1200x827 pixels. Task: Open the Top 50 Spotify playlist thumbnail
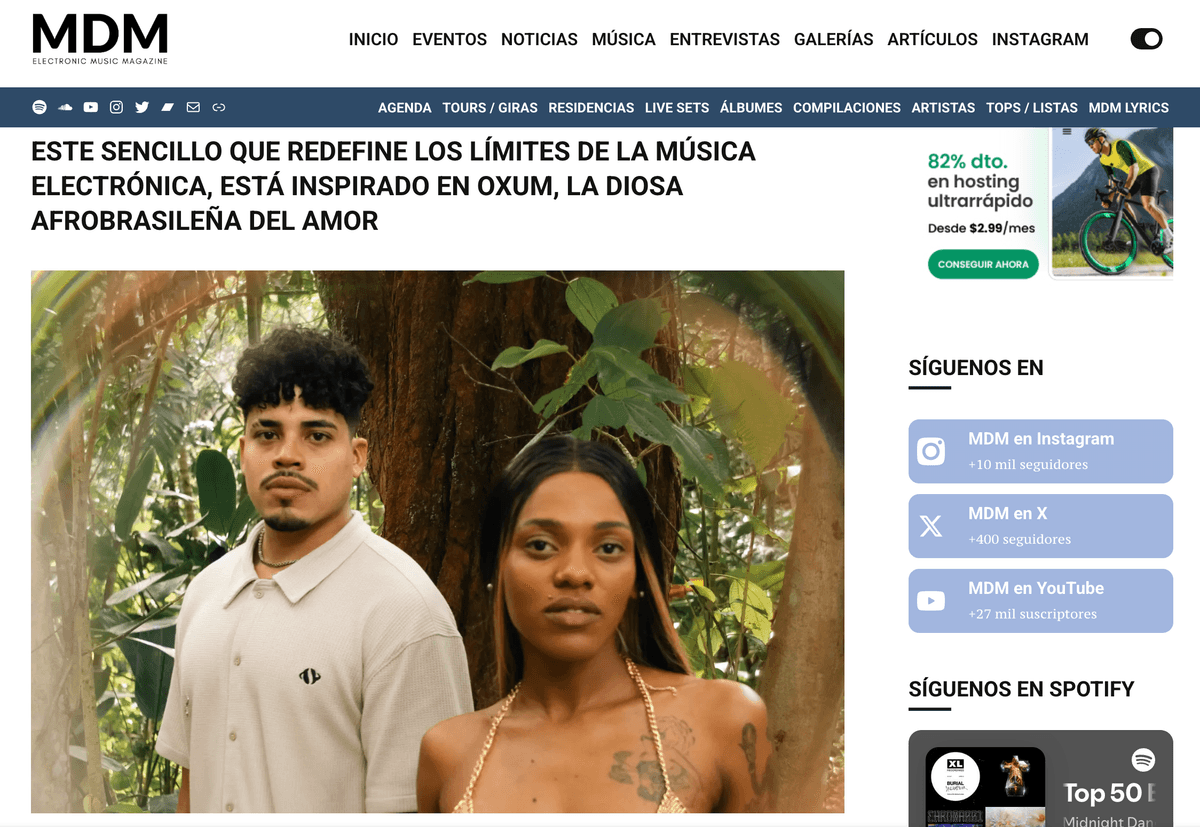[x=985, y=785]
